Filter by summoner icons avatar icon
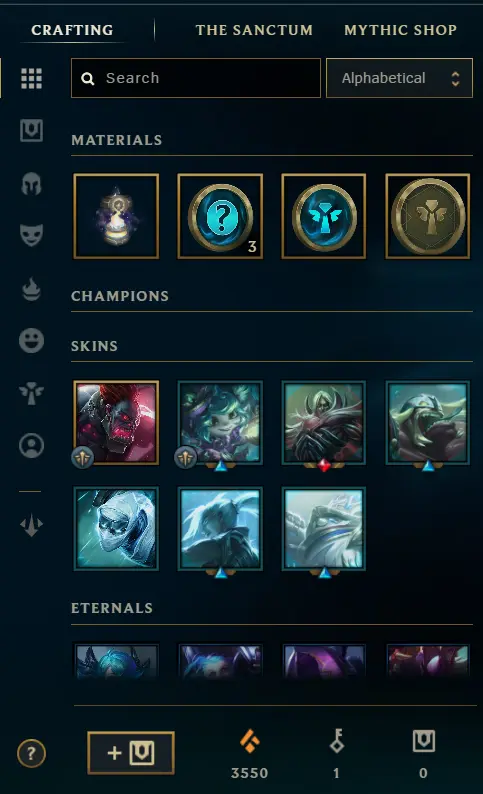Image resolution: width=483 pixels, height=794 pixels. [31, 446]
